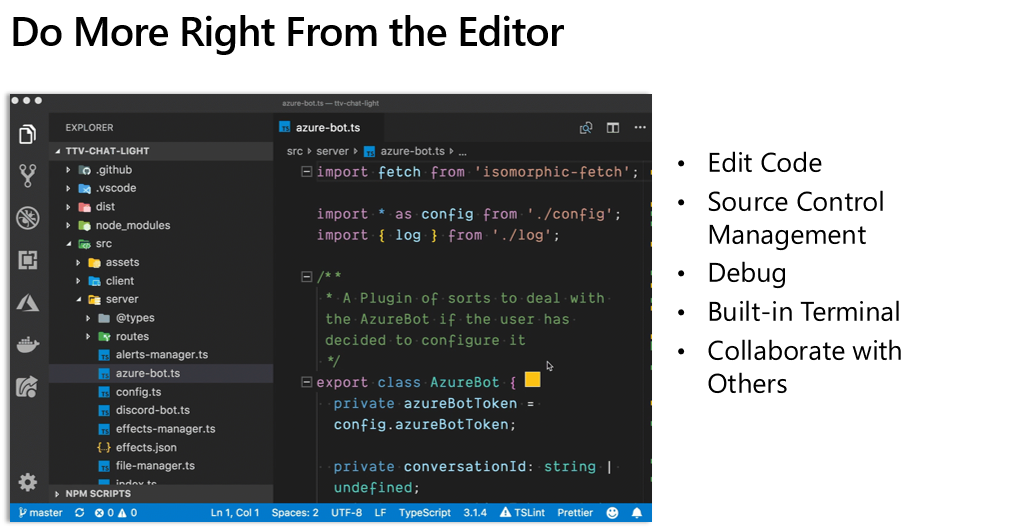Viewport: 1024px width, 529px height.
Task: Collapse the TTV-CHAT-LIGHT root folder
Action: tap(161, 151)
